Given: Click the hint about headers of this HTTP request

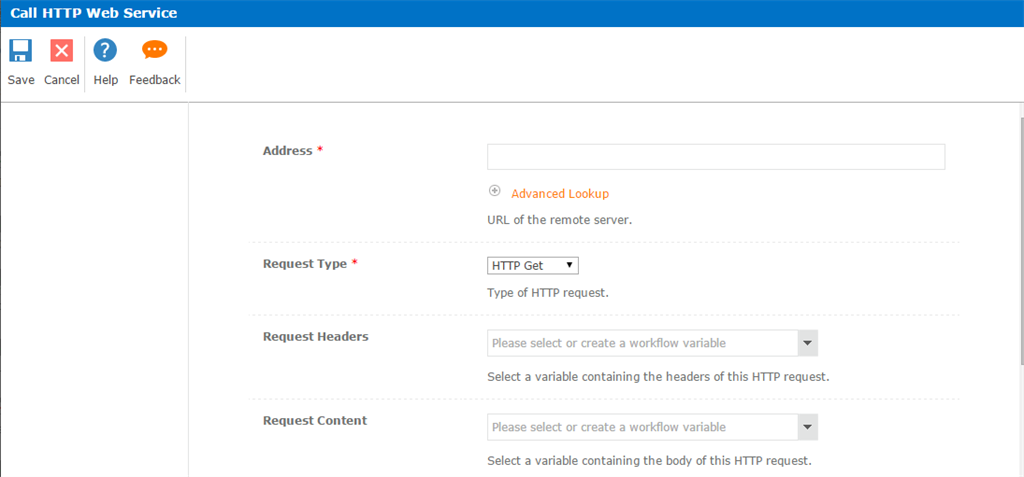Looking at the screenshot, I should (658, 377).
